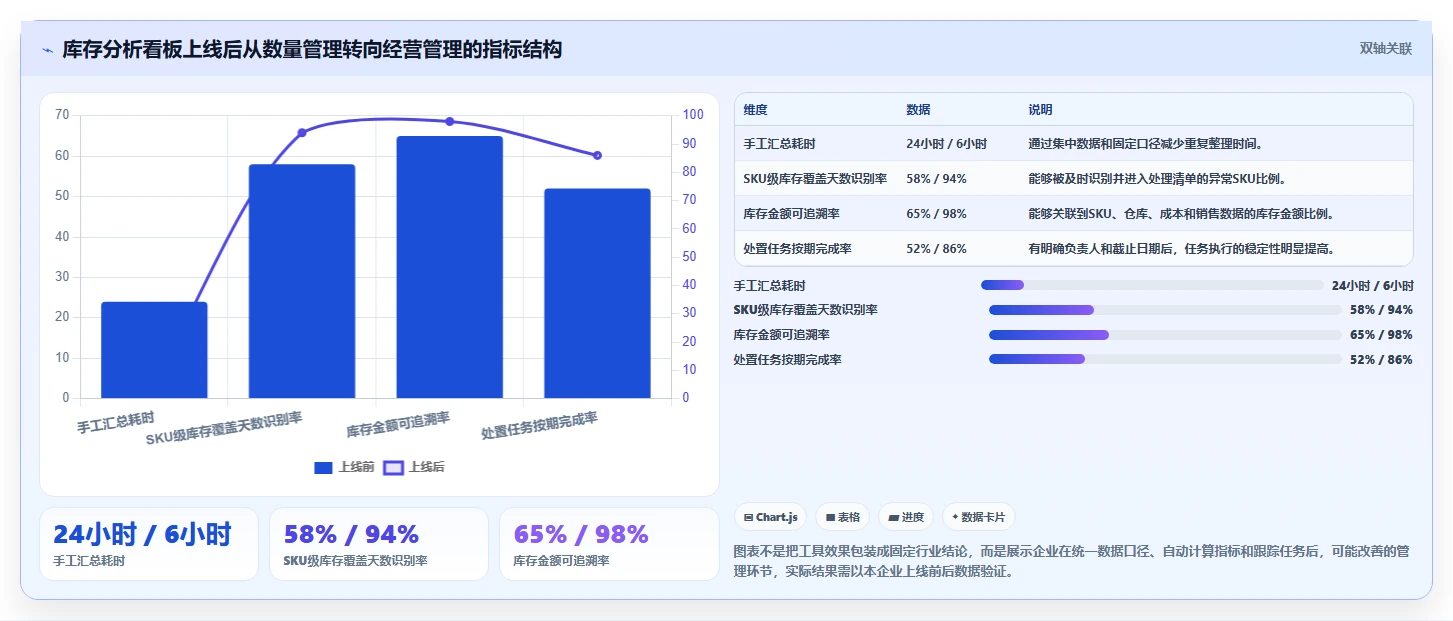Click the icon left of the dashboard title

pos(47,50)
